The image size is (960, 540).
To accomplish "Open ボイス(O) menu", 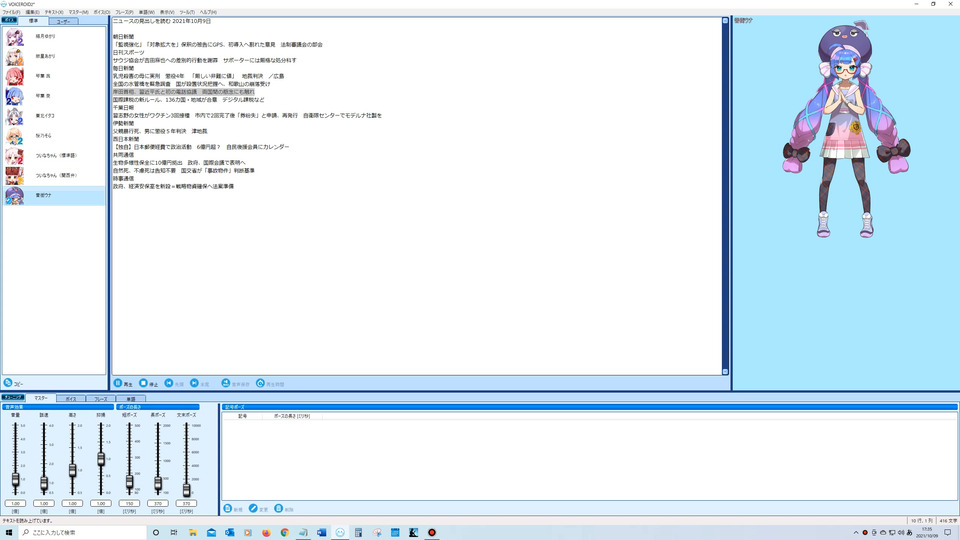I will 102,12.
